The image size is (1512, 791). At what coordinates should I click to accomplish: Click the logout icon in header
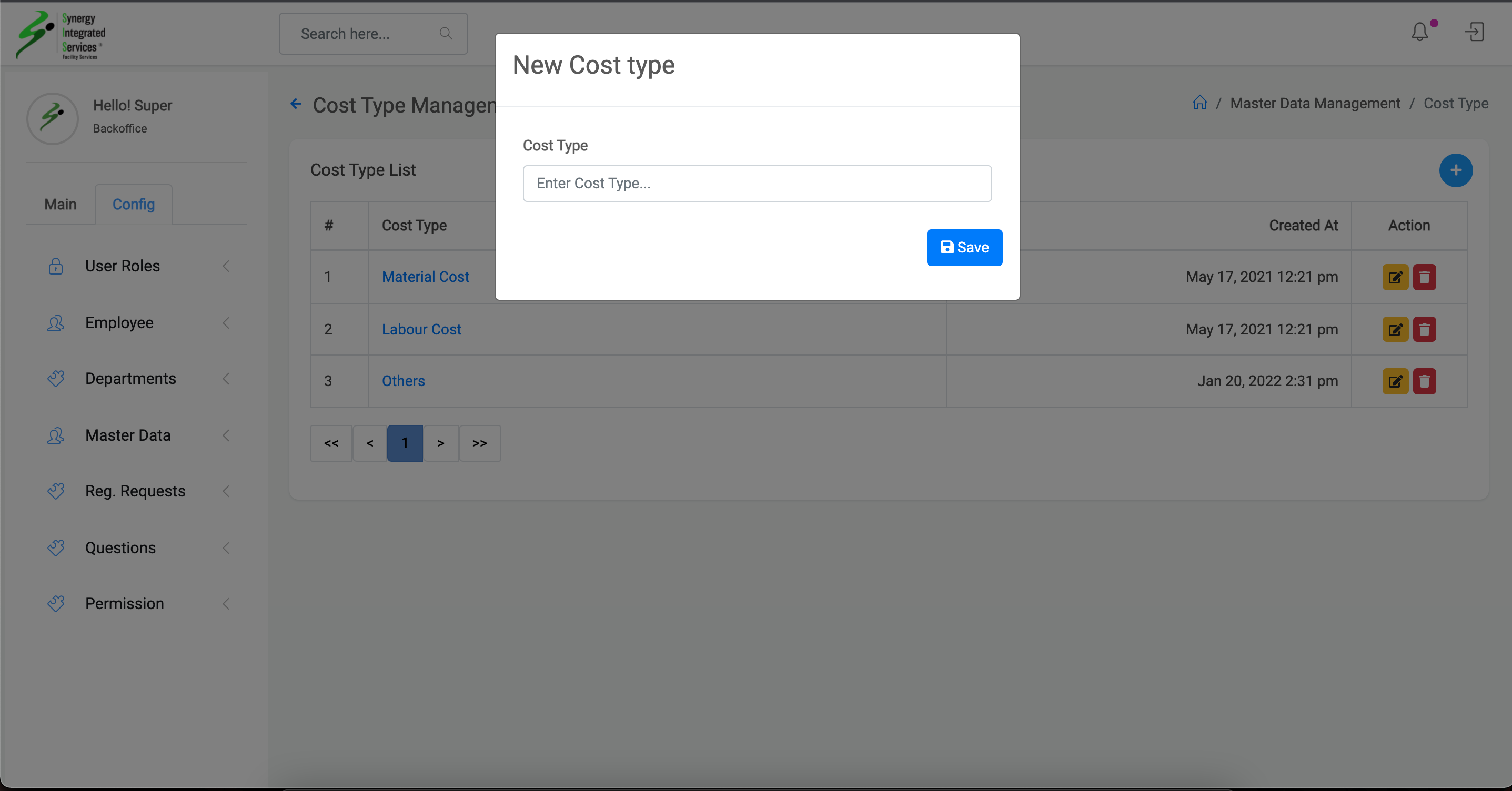[1474, 32]
